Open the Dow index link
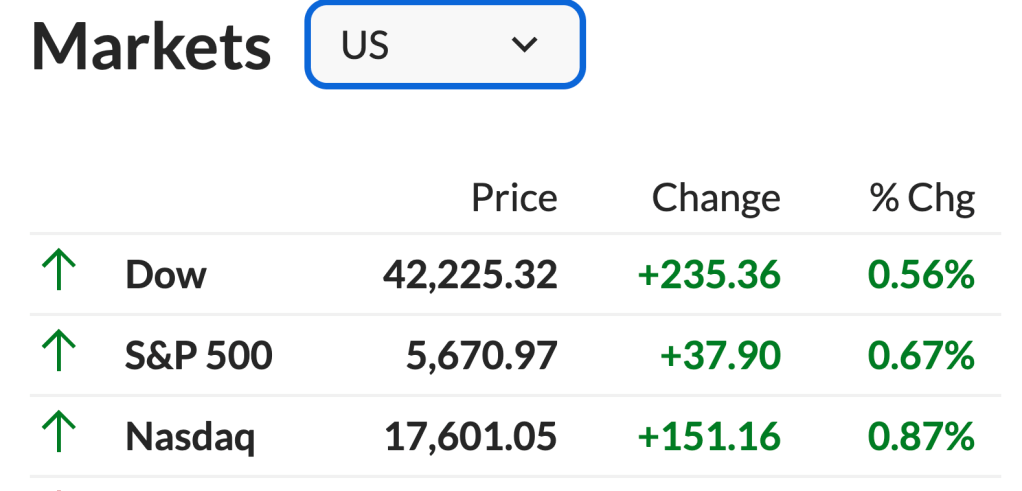Screen dimensions: 1022x491 (x=166, y=275)
